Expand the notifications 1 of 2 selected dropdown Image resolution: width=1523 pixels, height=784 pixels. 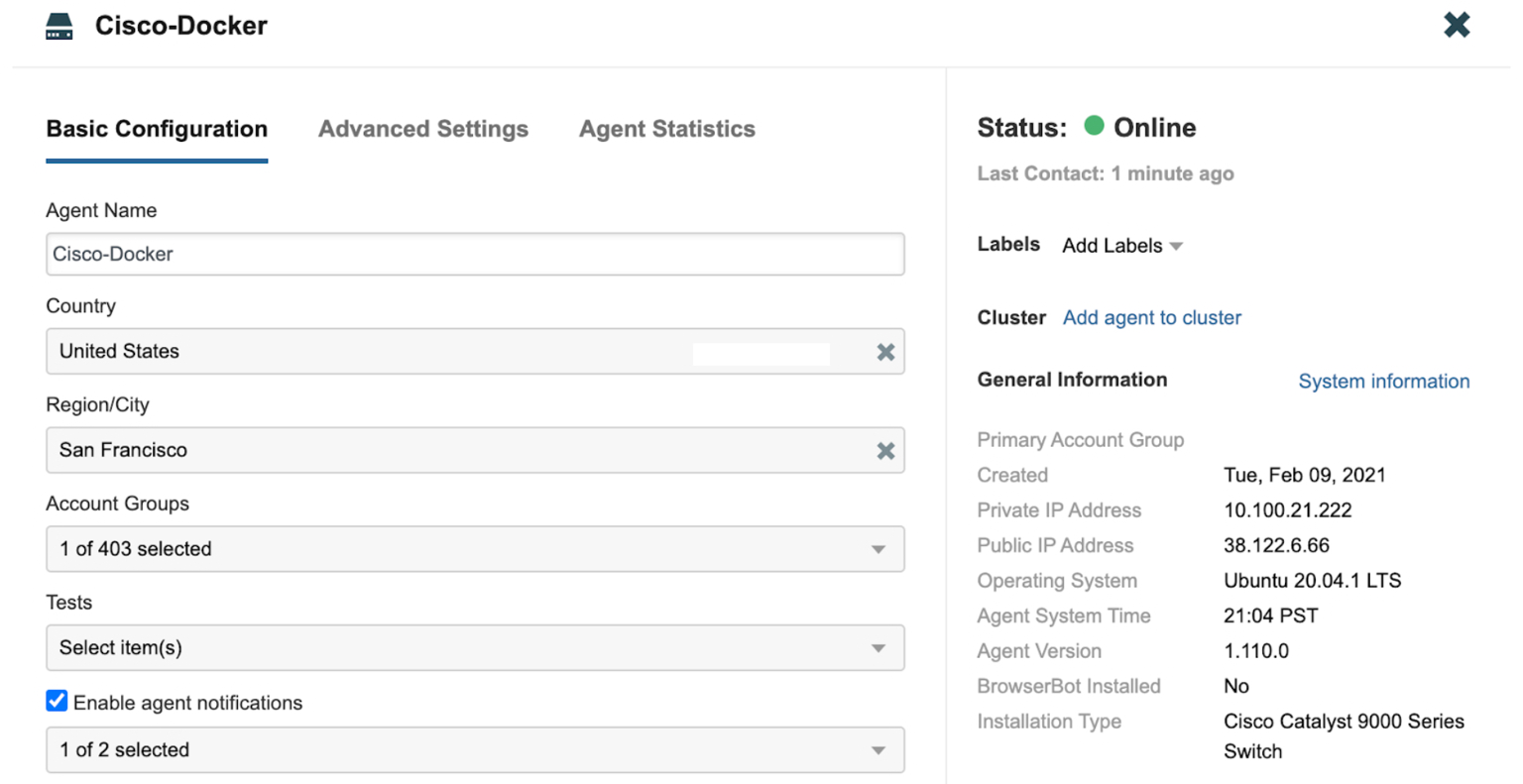click(x=878, y=750)
